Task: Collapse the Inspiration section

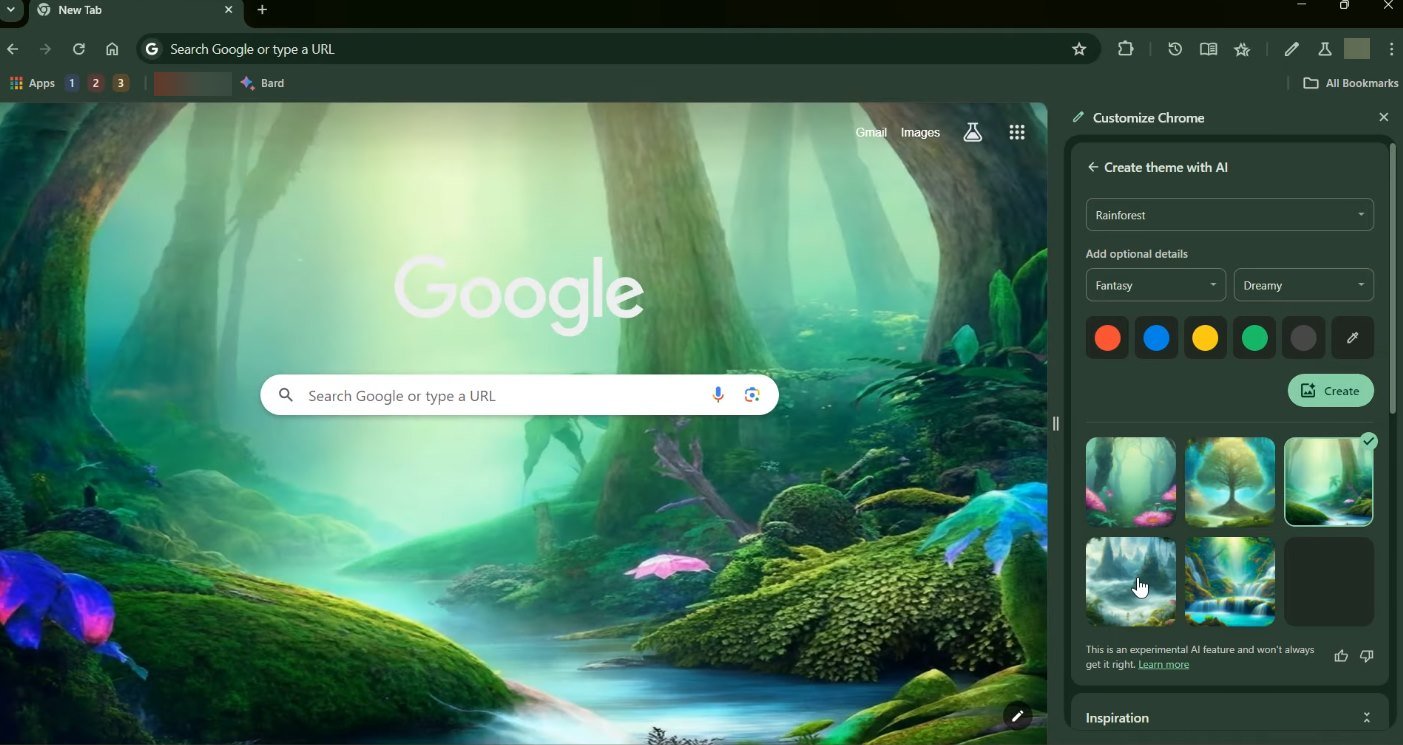Action: click(1366, 718)
